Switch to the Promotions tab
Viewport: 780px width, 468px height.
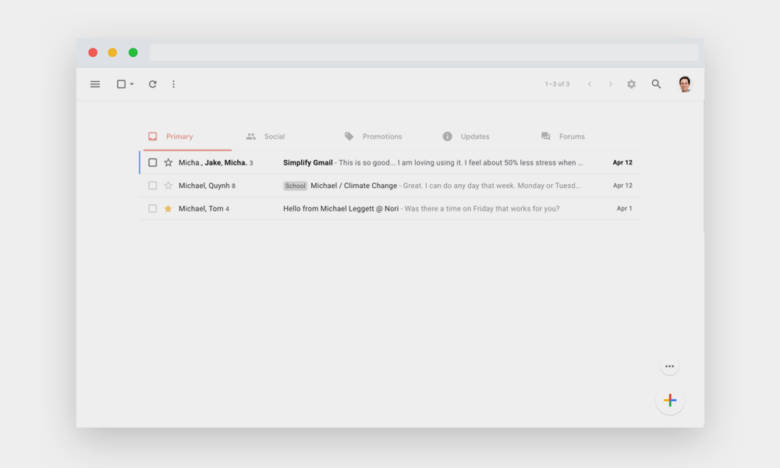click(374, 136)
